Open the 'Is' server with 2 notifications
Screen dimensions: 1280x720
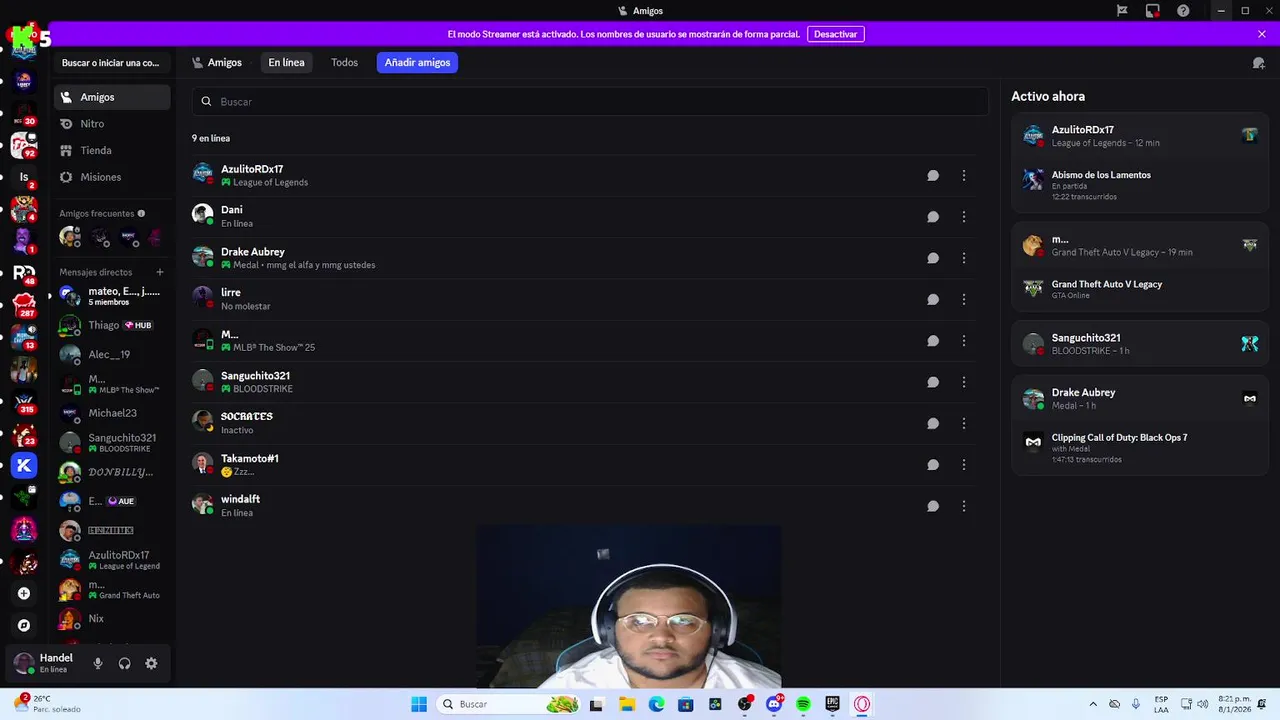24,177
